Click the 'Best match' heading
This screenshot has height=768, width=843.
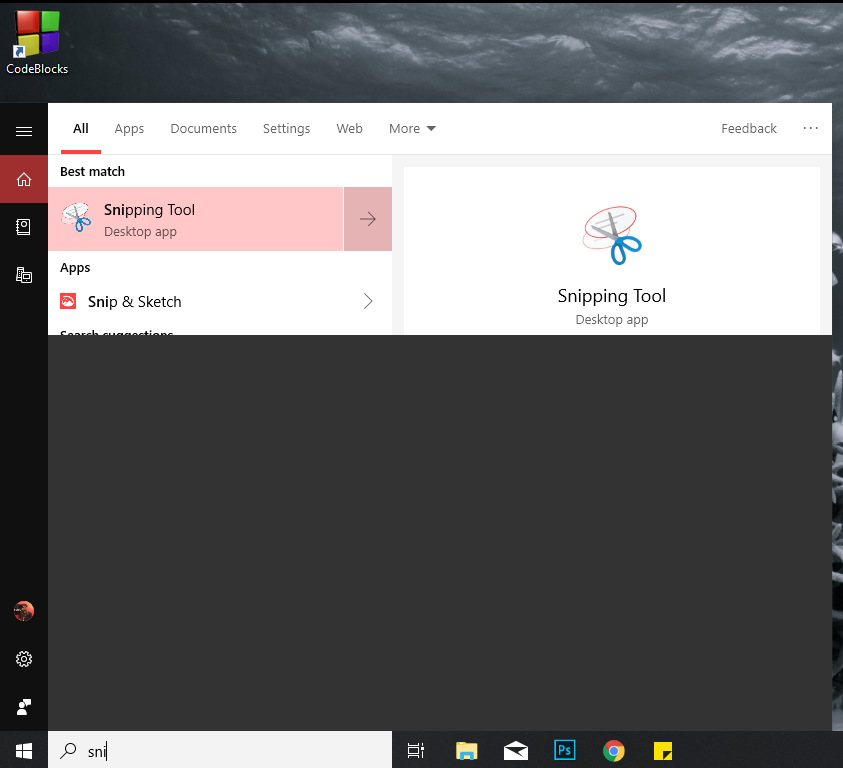(92, 172)
